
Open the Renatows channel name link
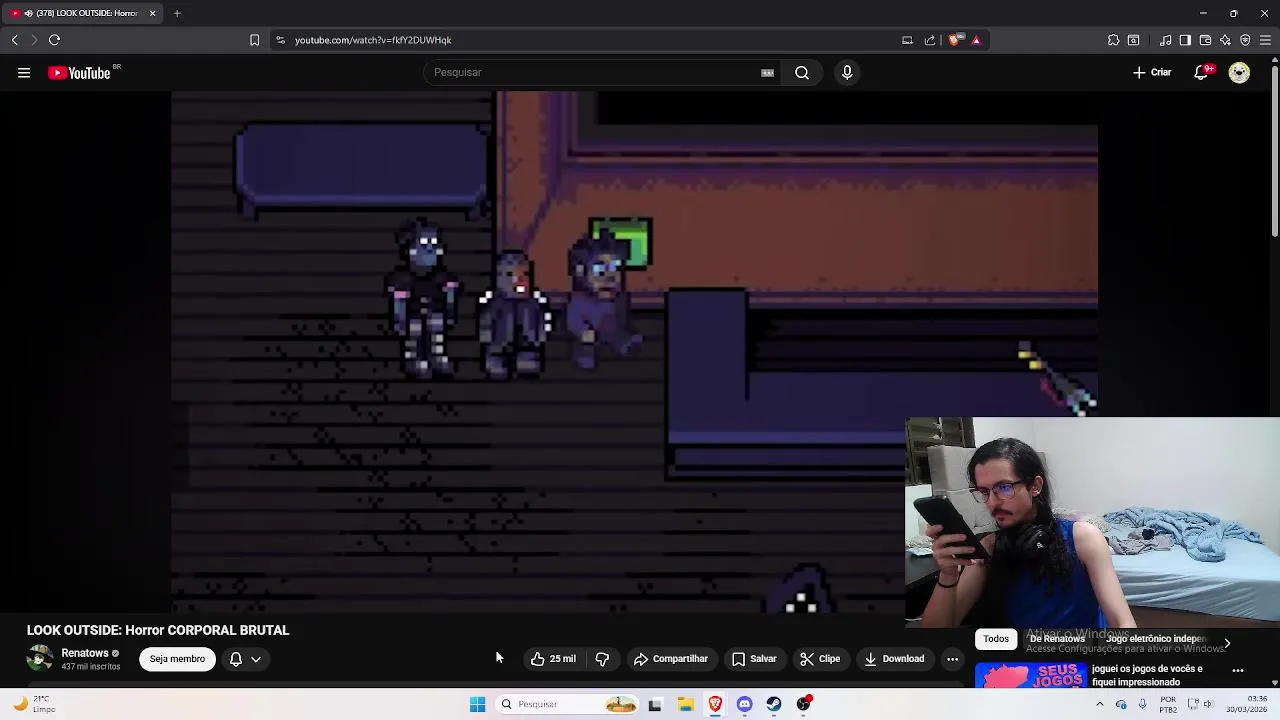coord(85,653)
